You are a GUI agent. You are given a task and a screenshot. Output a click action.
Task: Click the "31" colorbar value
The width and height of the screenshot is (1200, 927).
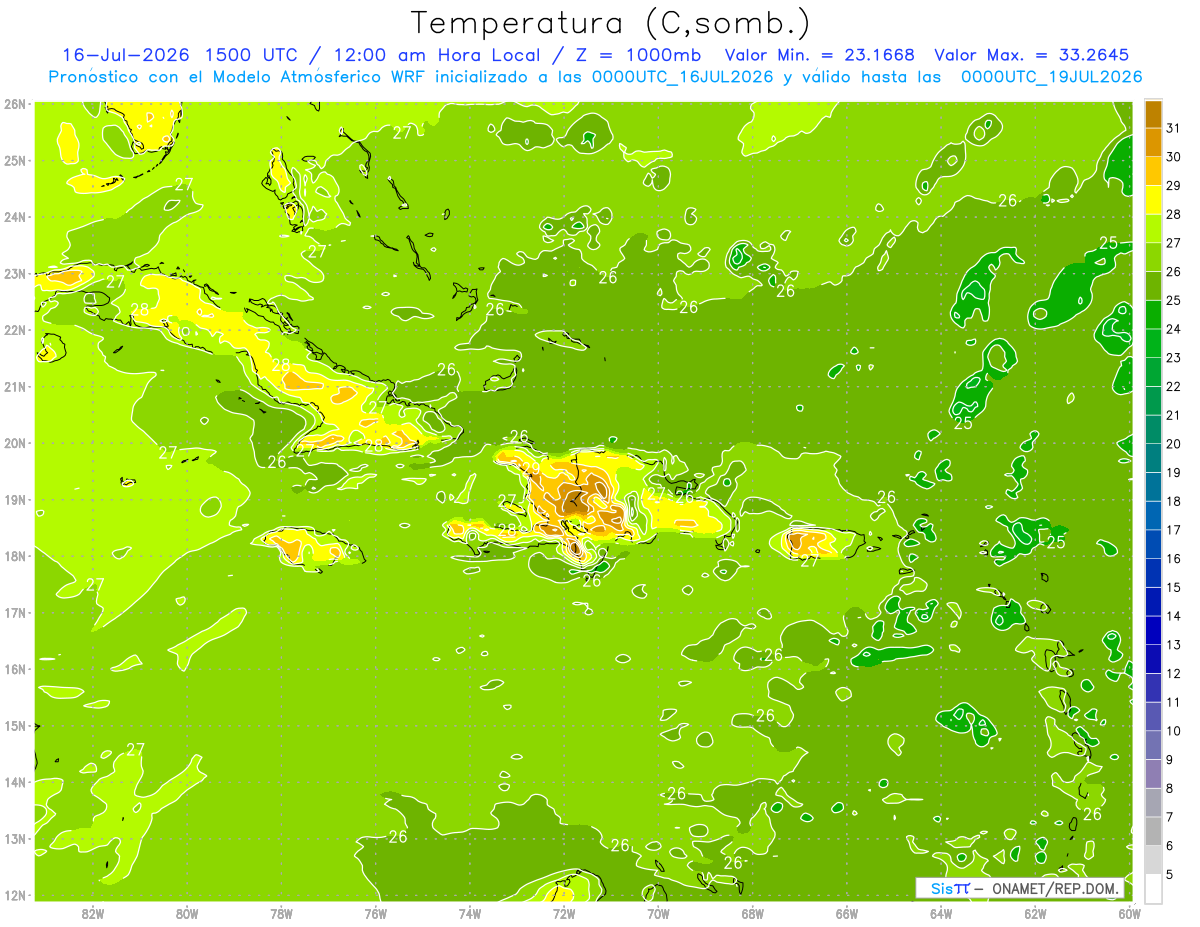tap(1173, 129)
